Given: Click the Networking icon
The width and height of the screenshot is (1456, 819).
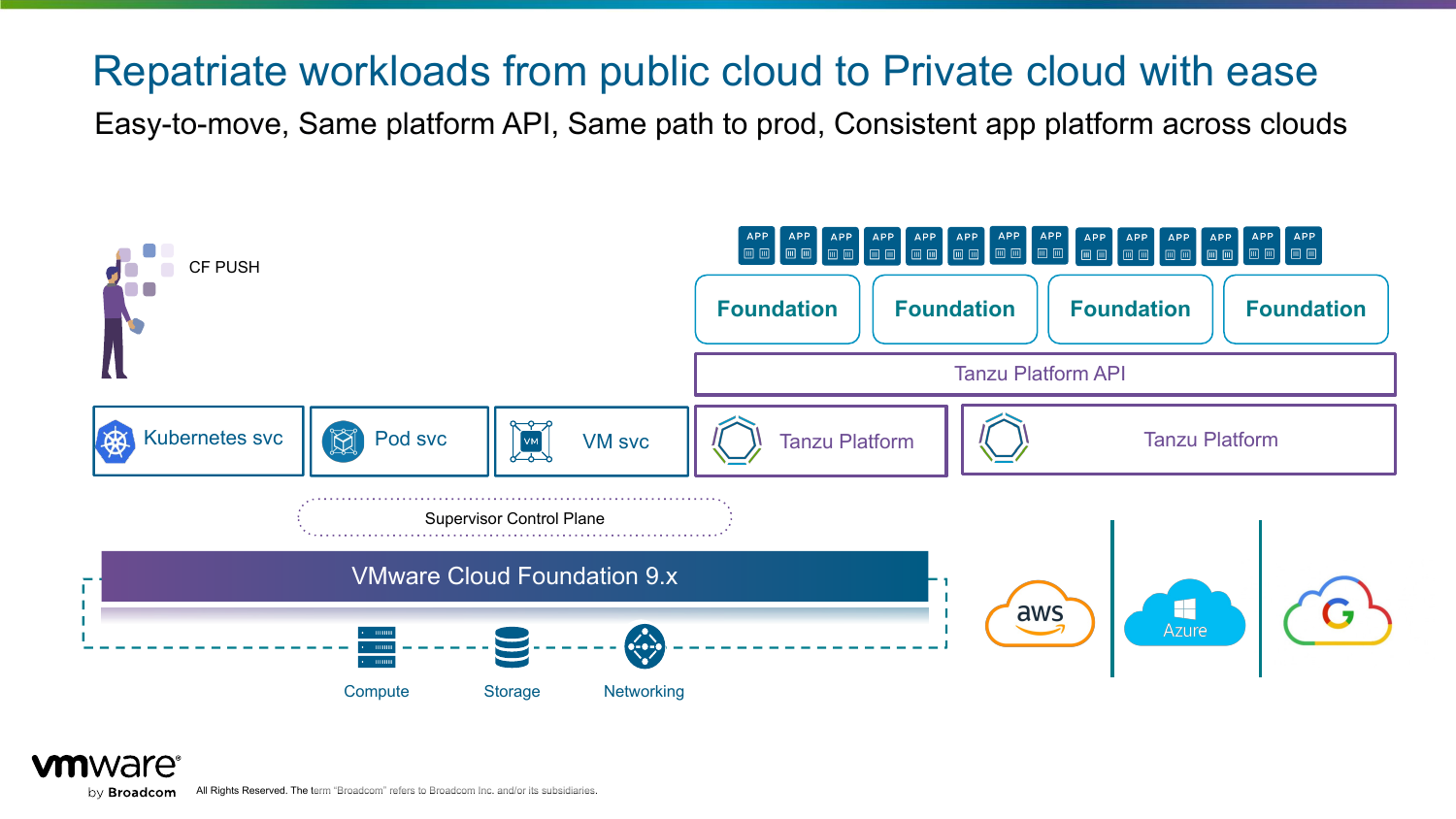Looking at the screenshot, I should pos(645,646).
